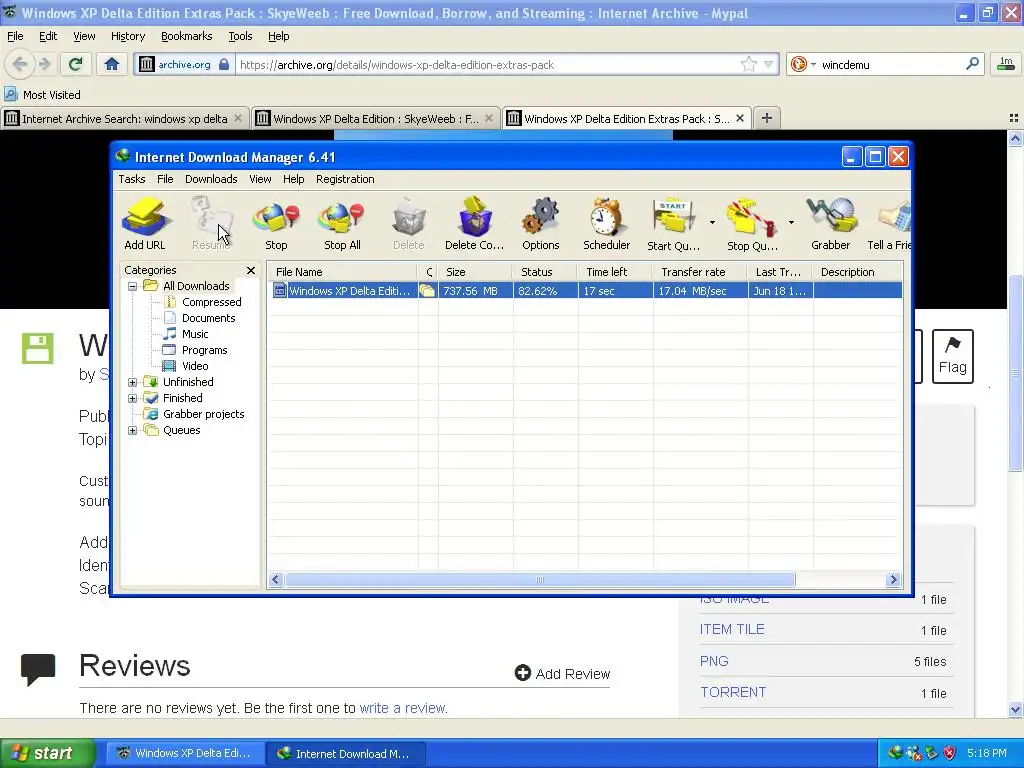Click the Tell a Friend icon
Viewport: 1024px width, 768px height.
[x=889, y=223]
